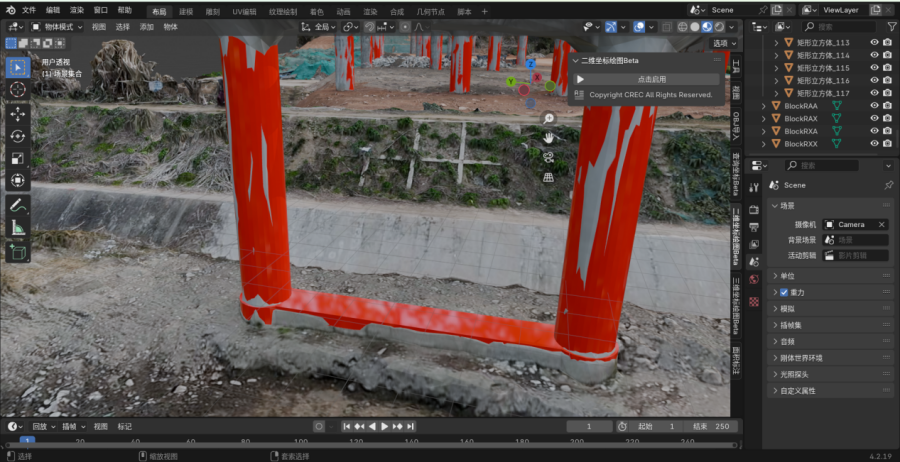Screen dimensions: 900x462
Task: Select the 3D Cursor tool
Action: [18, 89]
